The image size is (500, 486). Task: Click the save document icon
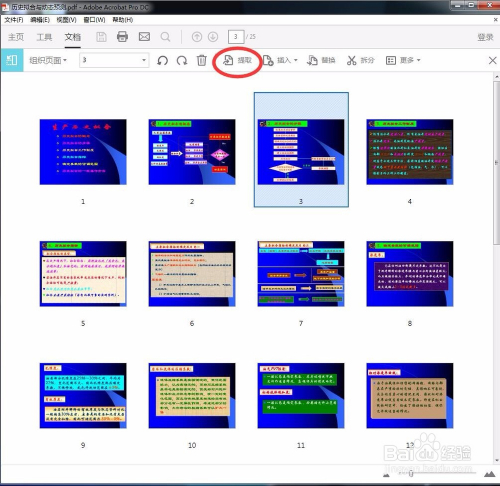coord(101,37)
